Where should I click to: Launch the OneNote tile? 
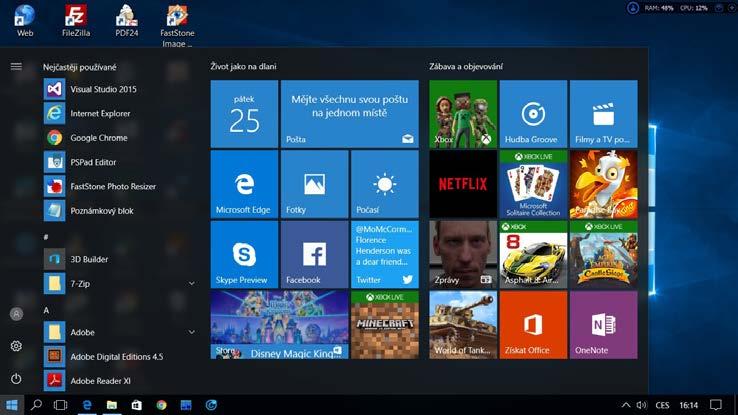click(604, 325)
